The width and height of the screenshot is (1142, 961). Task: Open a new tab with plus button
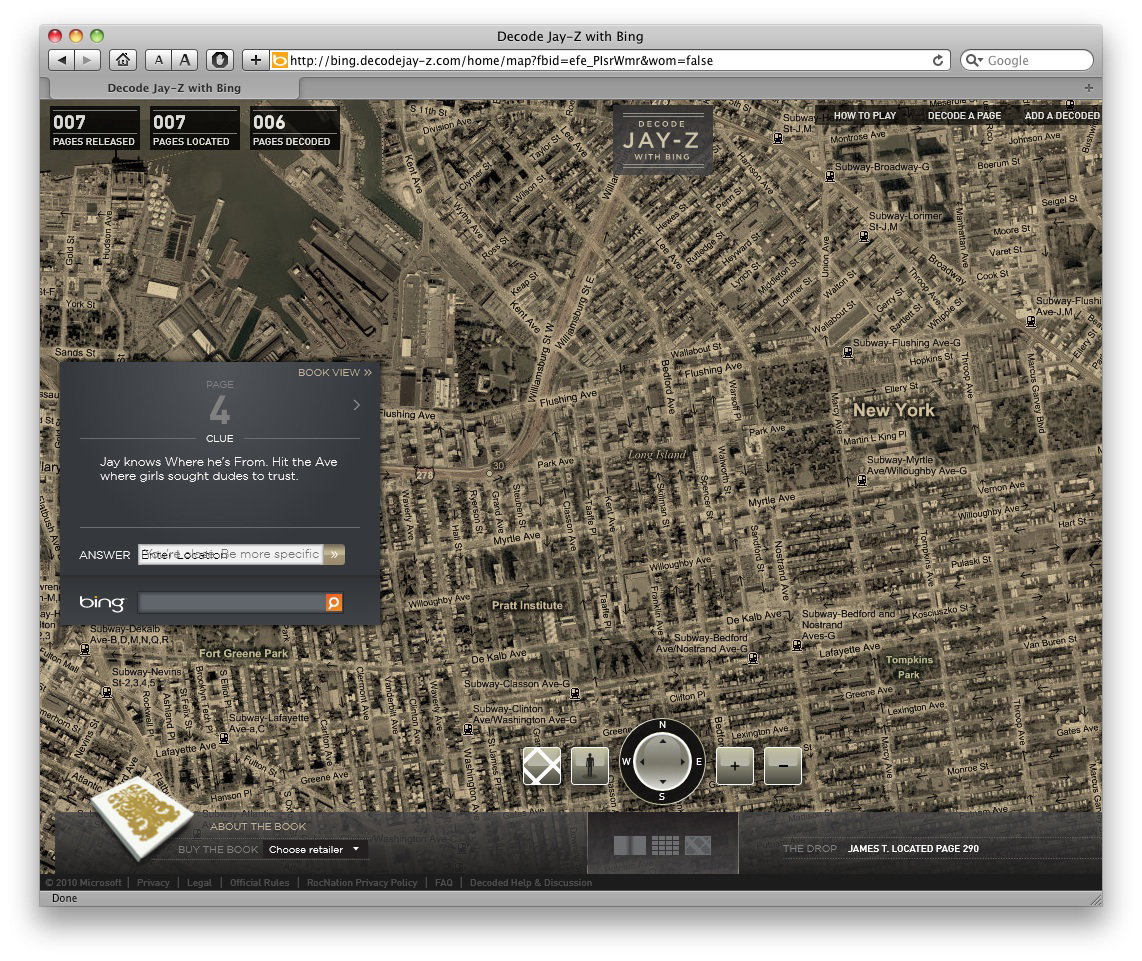pos(1089,87)
